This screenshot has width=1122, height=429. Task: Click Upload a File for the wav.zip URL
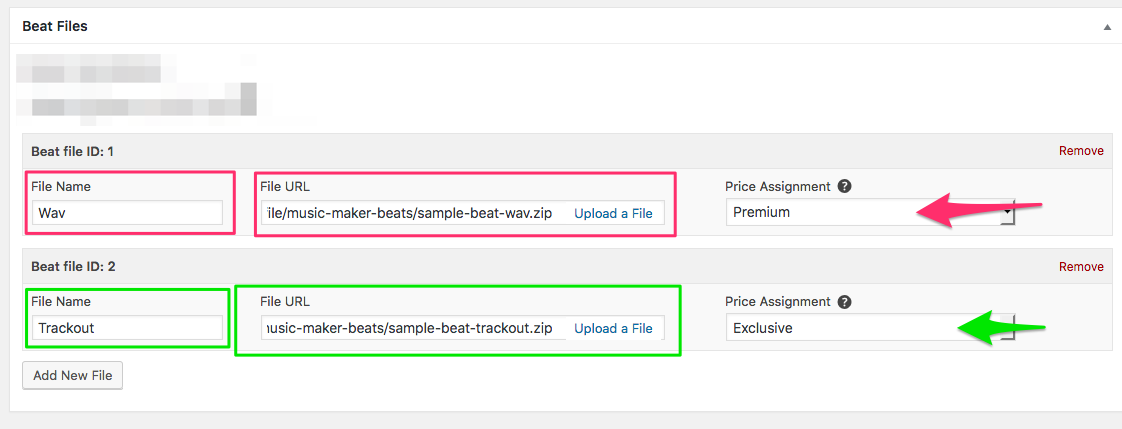click(x=613, y=213)
